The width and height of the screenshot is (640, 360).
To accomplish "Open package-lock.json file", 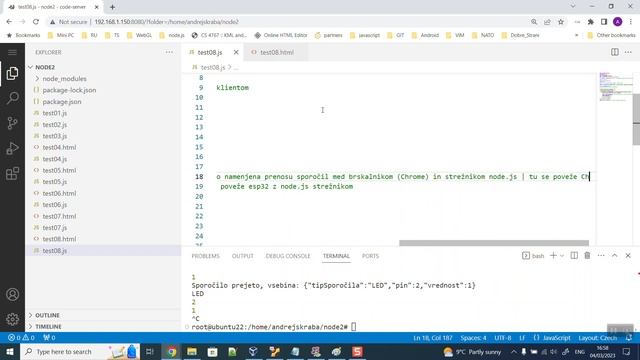I will point(103,90).
